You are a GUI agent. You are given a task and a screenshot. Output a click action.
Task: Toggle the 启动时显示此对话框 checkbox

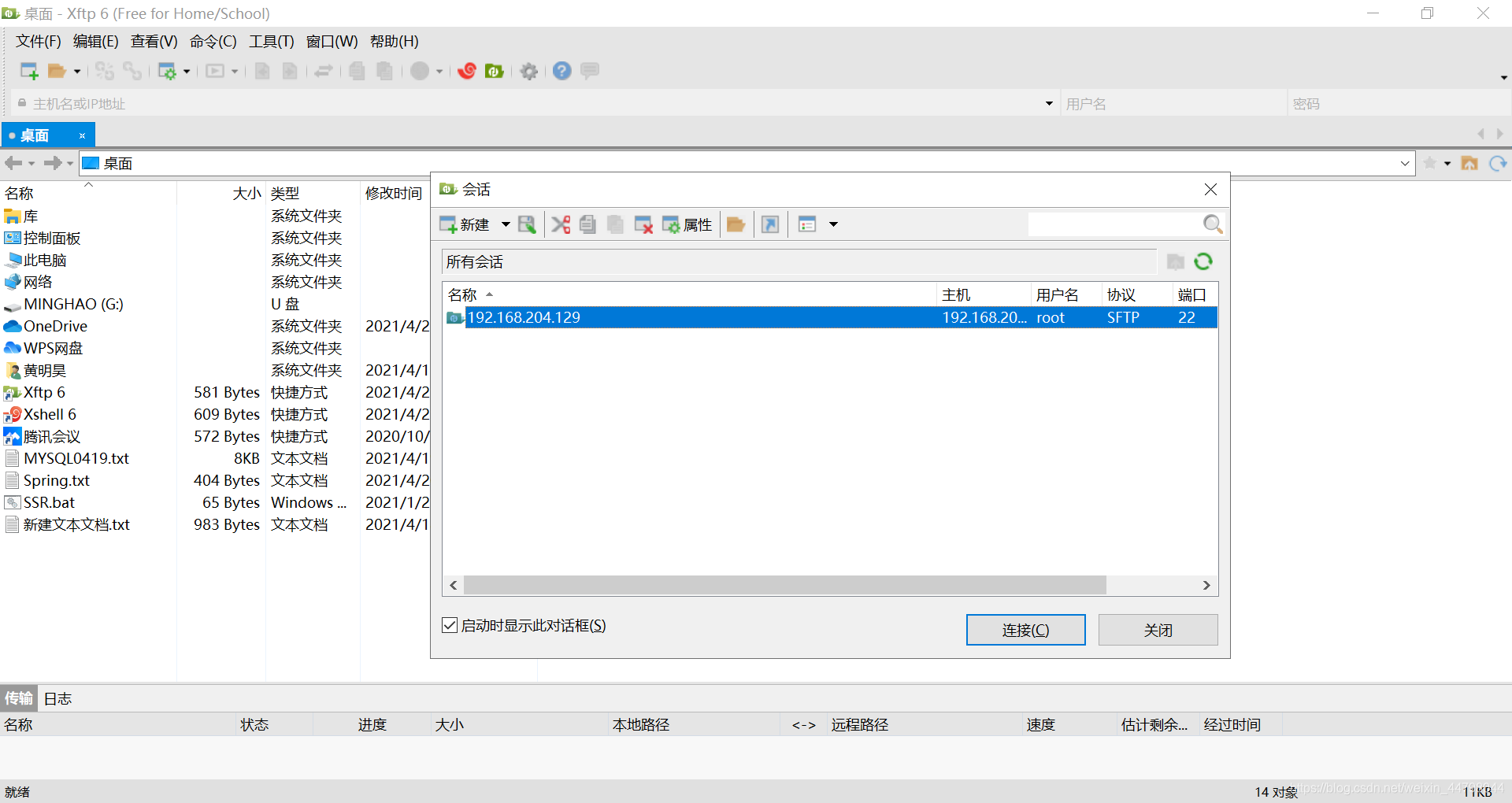[x=450, y=625]
